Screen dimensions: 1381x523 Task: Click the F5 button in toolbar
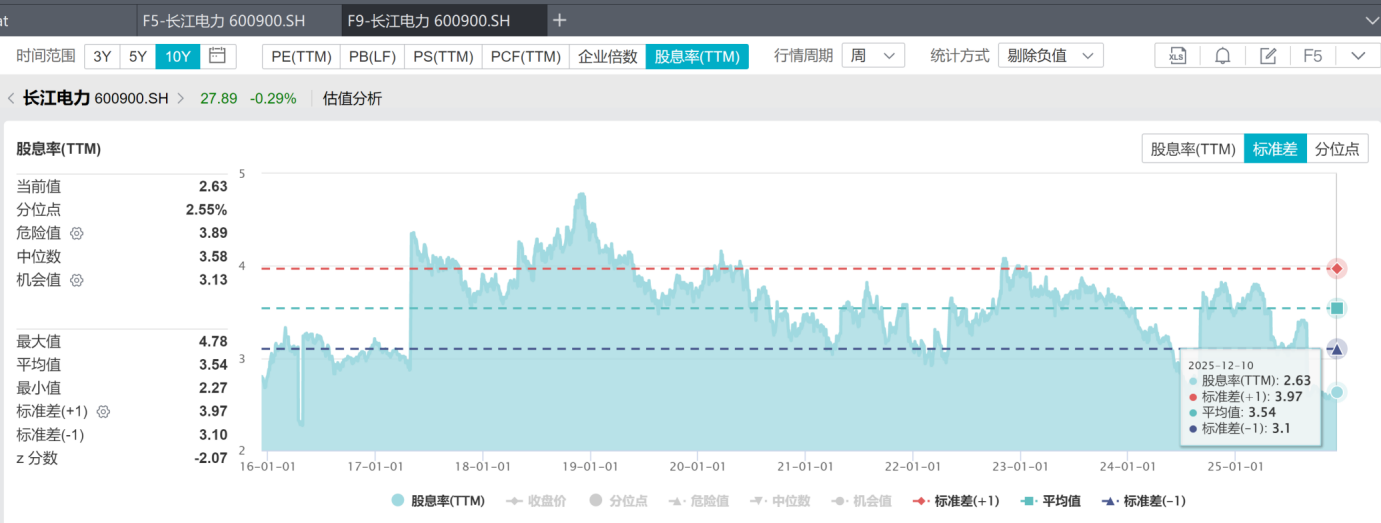pos(1313,56)
